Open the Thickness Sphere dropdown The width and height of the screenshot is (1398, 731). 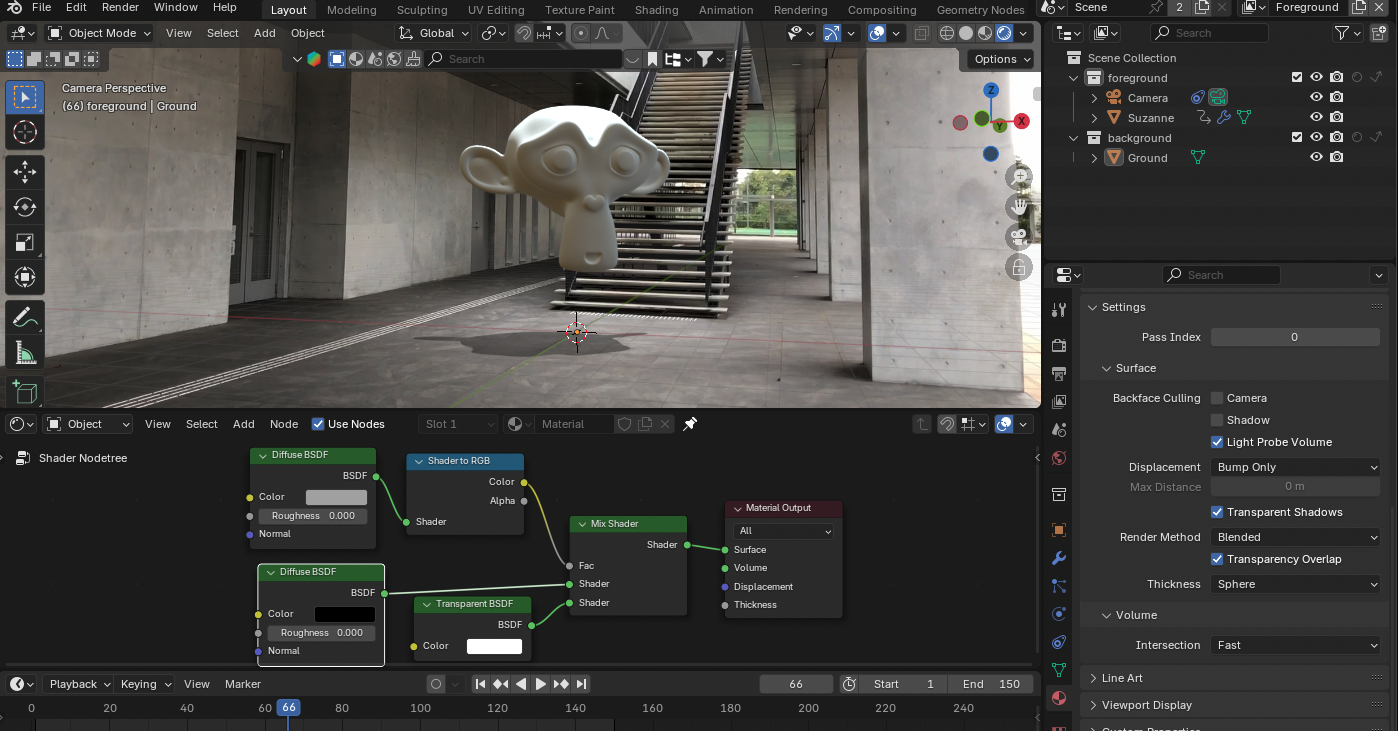point(1296,584)
